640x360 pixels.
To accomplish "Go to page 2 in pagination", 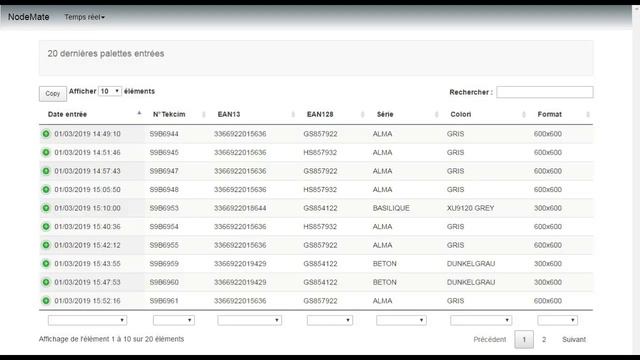I will (544, 340).
